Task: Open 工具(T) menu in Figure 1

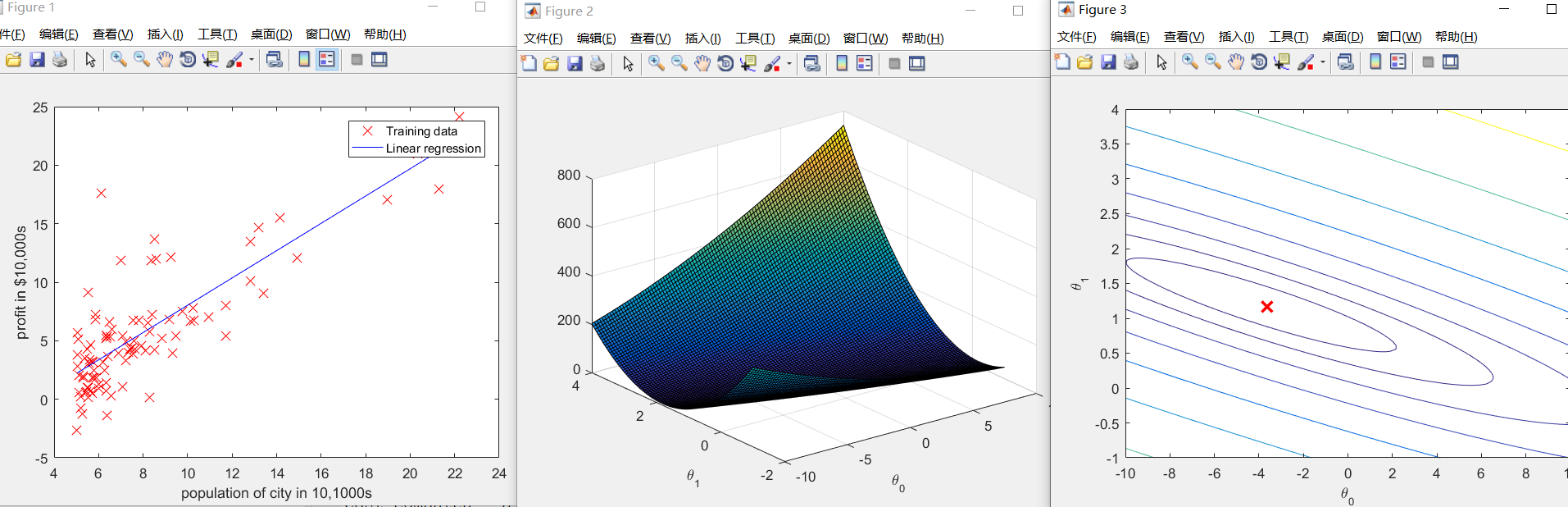Action: click(217, 34)
